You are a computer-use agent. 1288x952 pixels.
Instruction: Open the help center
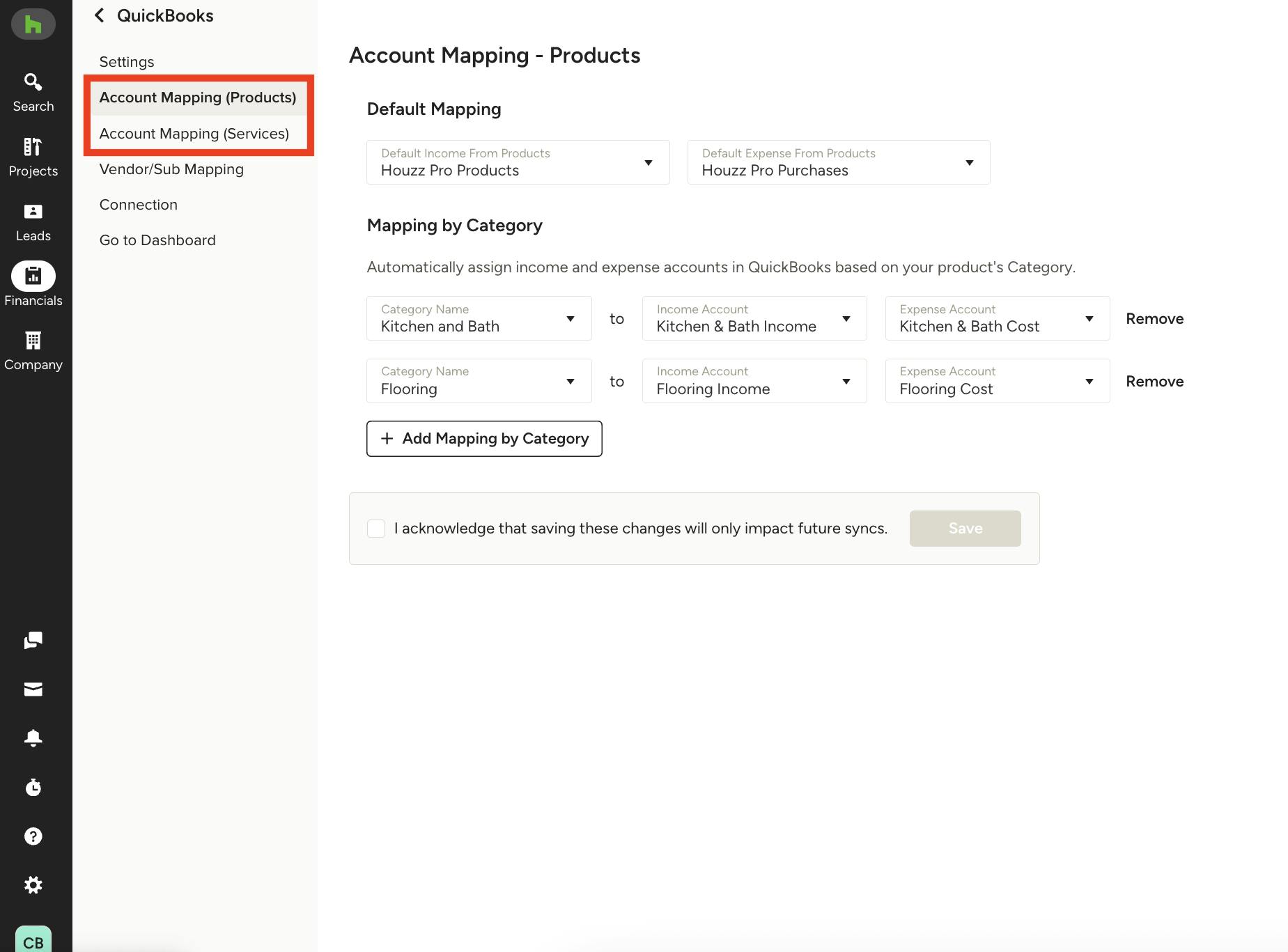(33, 836)
